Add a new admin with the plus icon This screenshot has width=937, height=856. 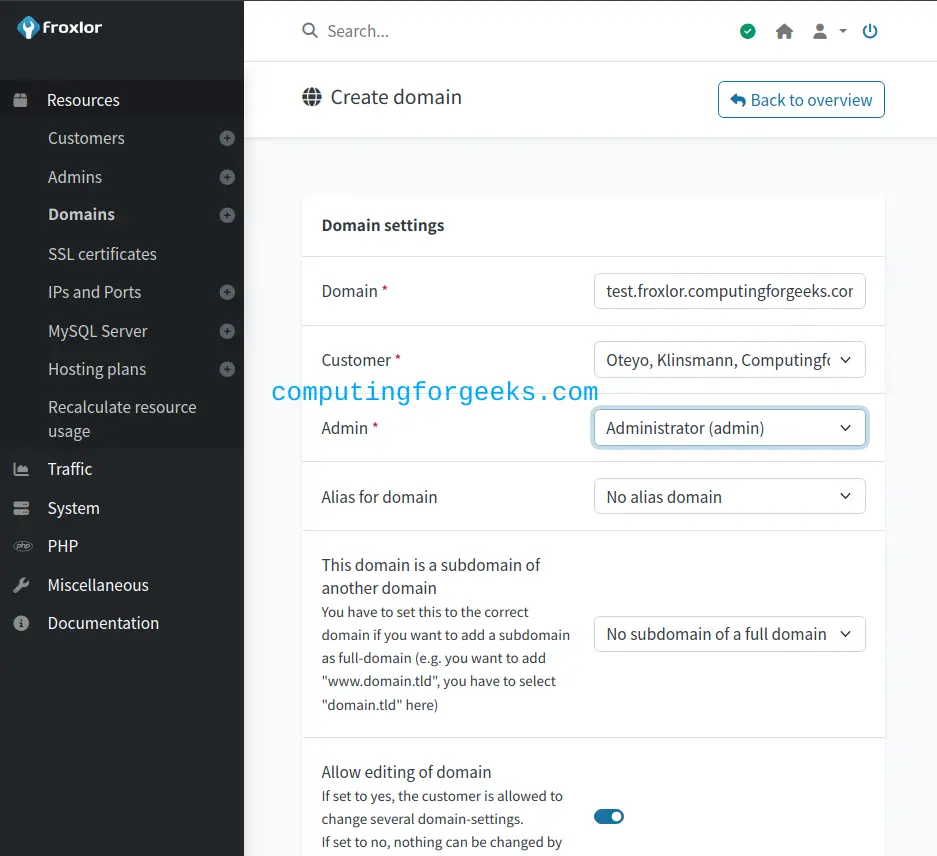(227, 178)
